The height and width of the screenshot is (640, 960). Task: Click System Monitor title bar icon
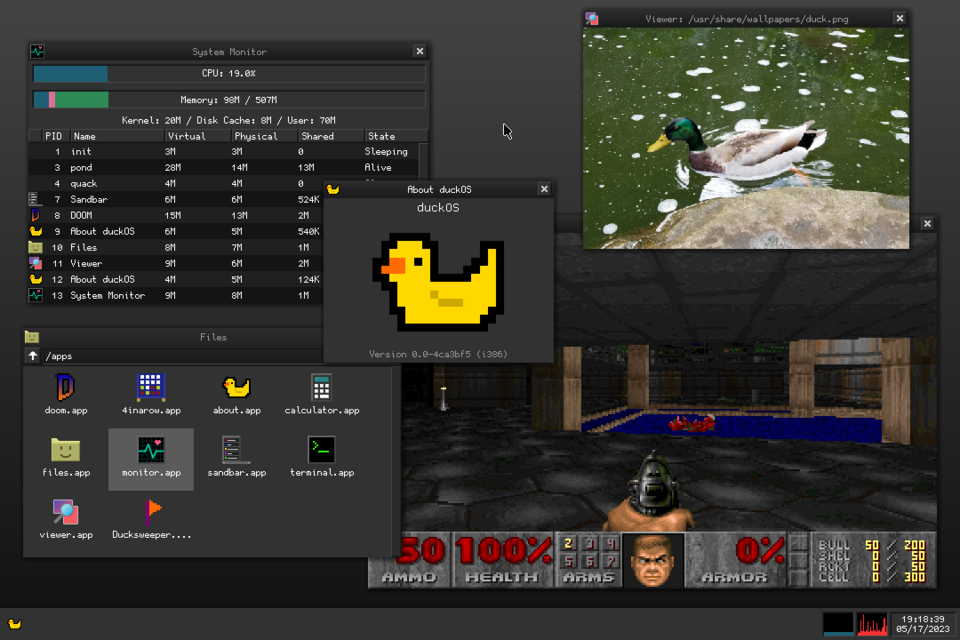[37, 51]
